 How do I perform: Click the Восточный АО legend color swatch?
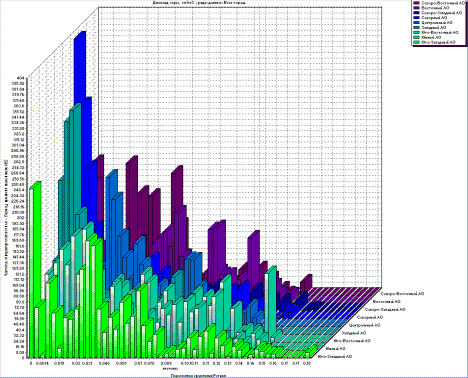(x=417, y=8)
